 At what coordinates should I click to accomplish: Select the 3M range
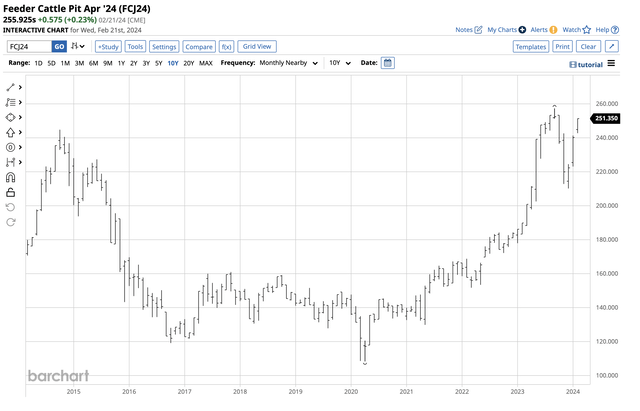coord(79,63)
